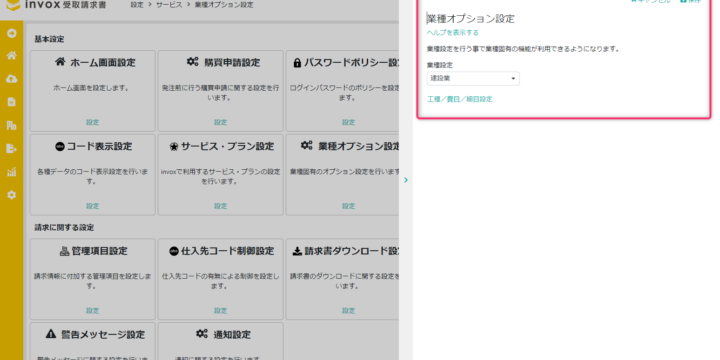
Task: Open the cloud upload icon in sidebar
Action: 11,79
